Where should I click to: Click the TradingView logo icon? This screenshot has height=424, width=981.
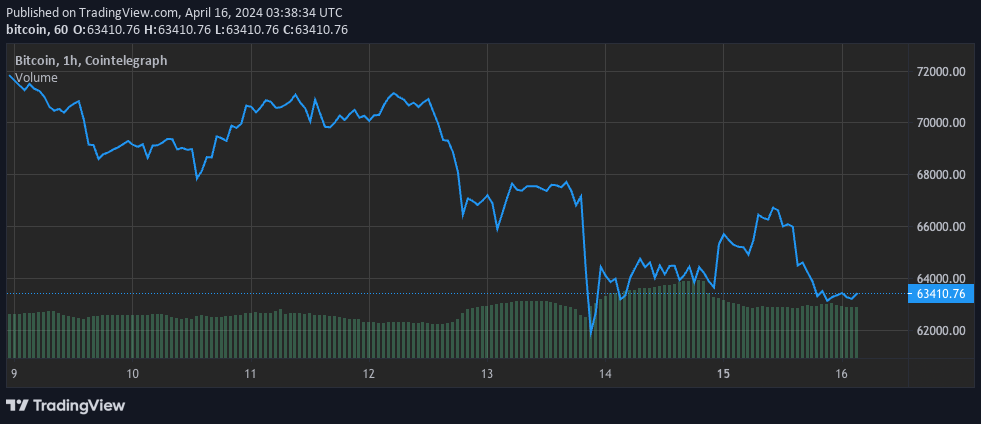(17, 405)
